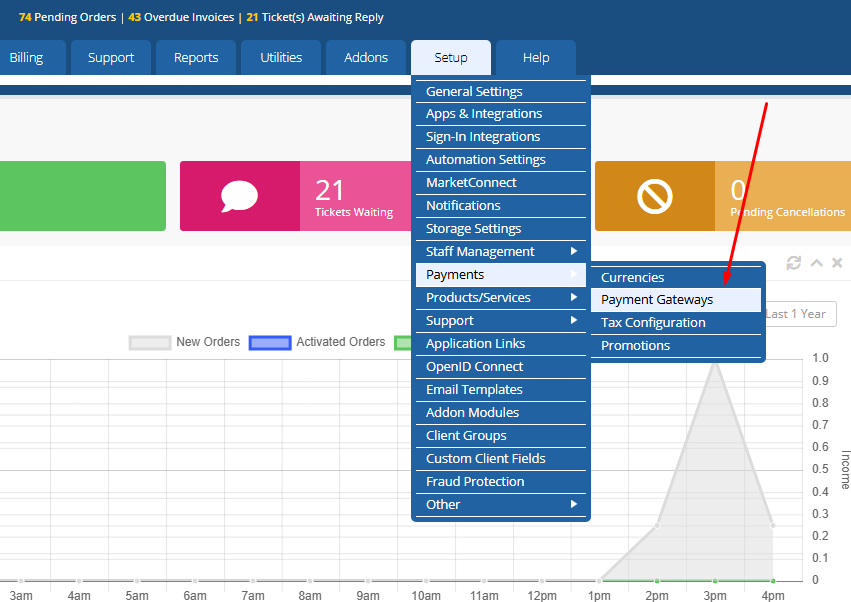Expand the Staff Management submenu
The image size is (851, 602).
(500, 252)
